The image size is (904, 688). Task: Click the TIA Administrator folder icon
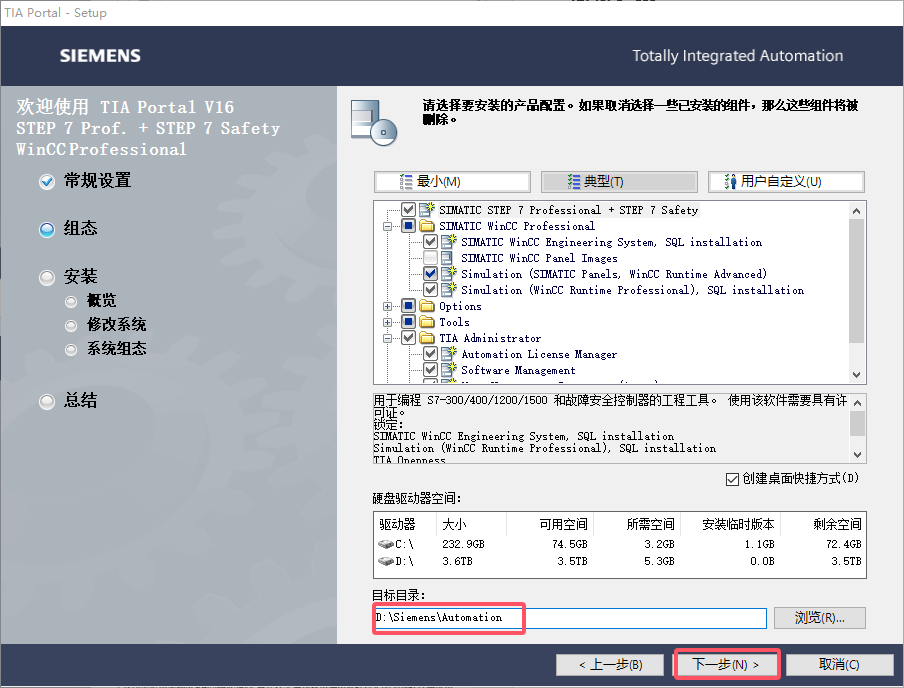(427, 338)
